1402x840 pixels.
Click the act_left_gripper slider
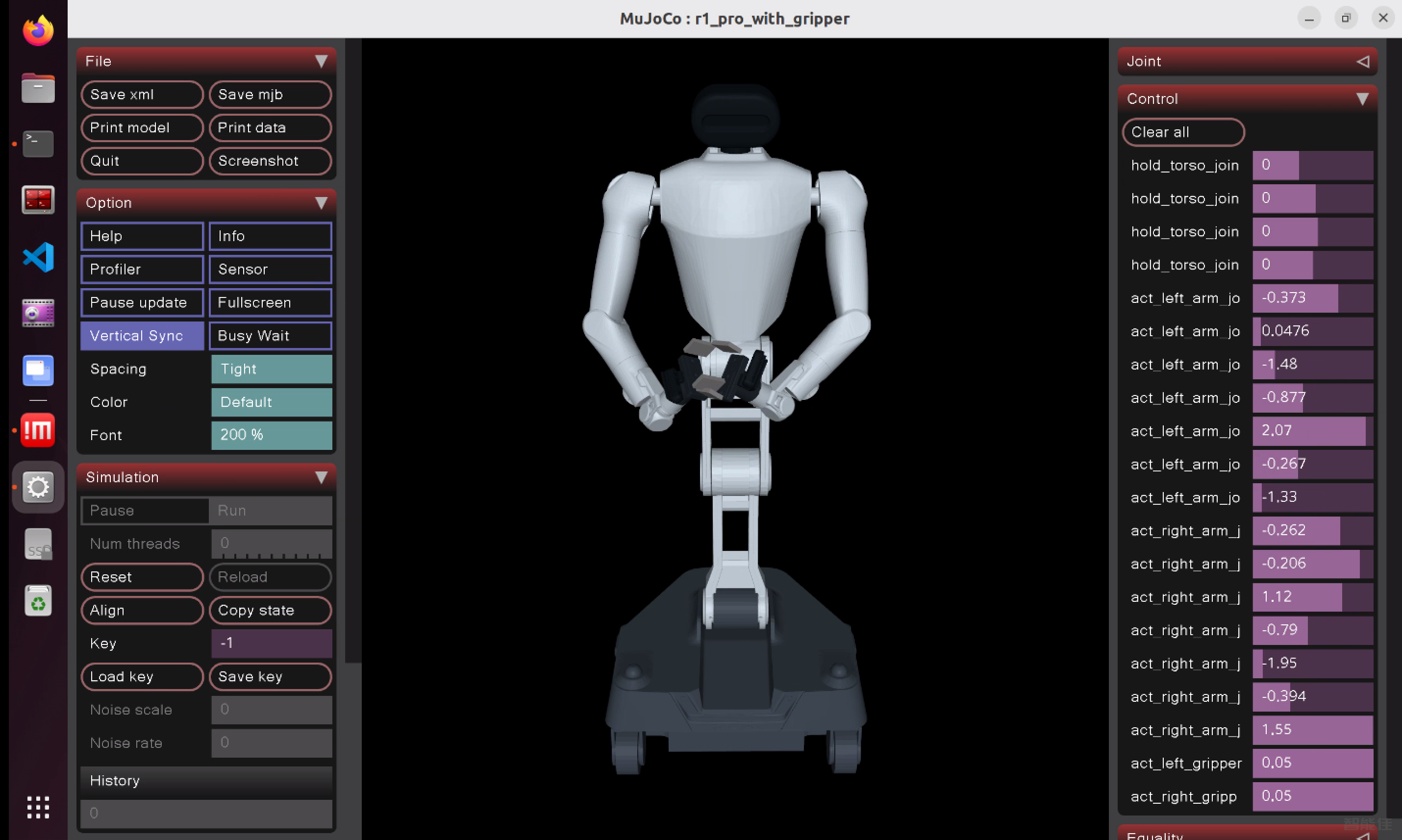[1313, 764]
